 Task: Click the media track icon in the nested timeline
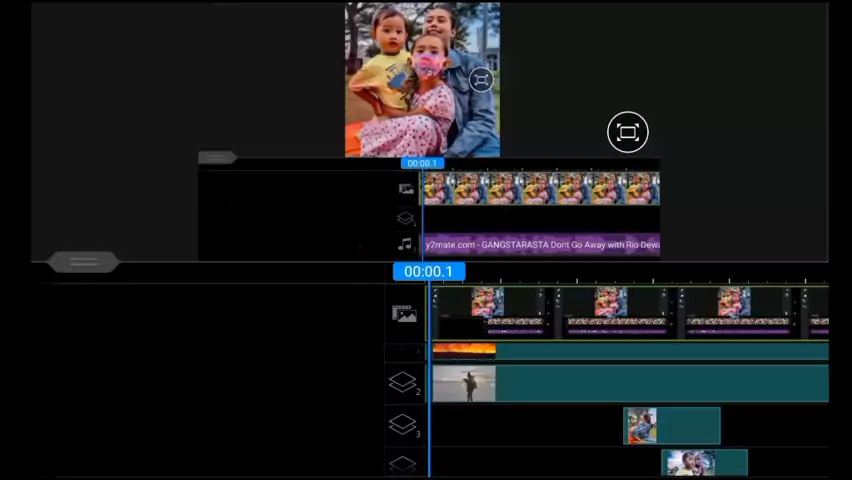tap(406, 188)
